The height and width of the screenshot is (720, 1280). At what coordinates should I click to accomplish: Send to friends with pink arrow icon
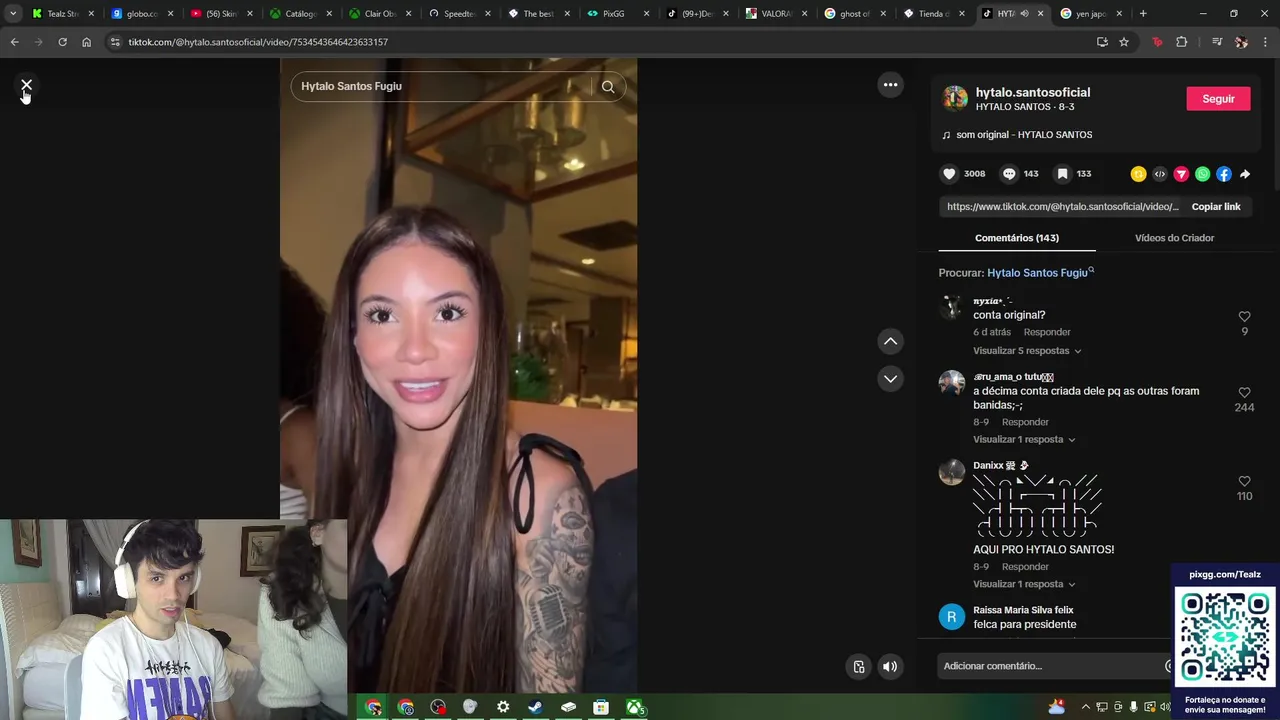click(x=1181, y=174)
